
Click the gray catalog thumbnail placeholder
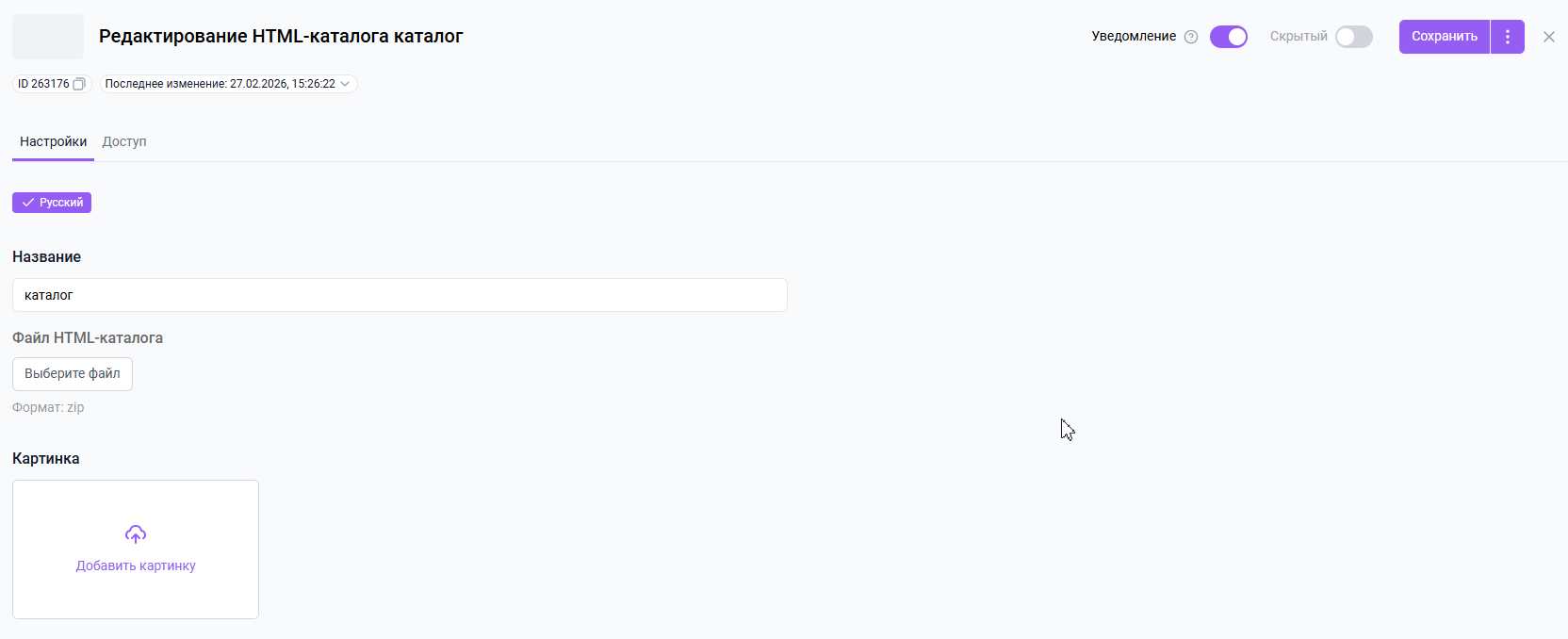[48, 37]
